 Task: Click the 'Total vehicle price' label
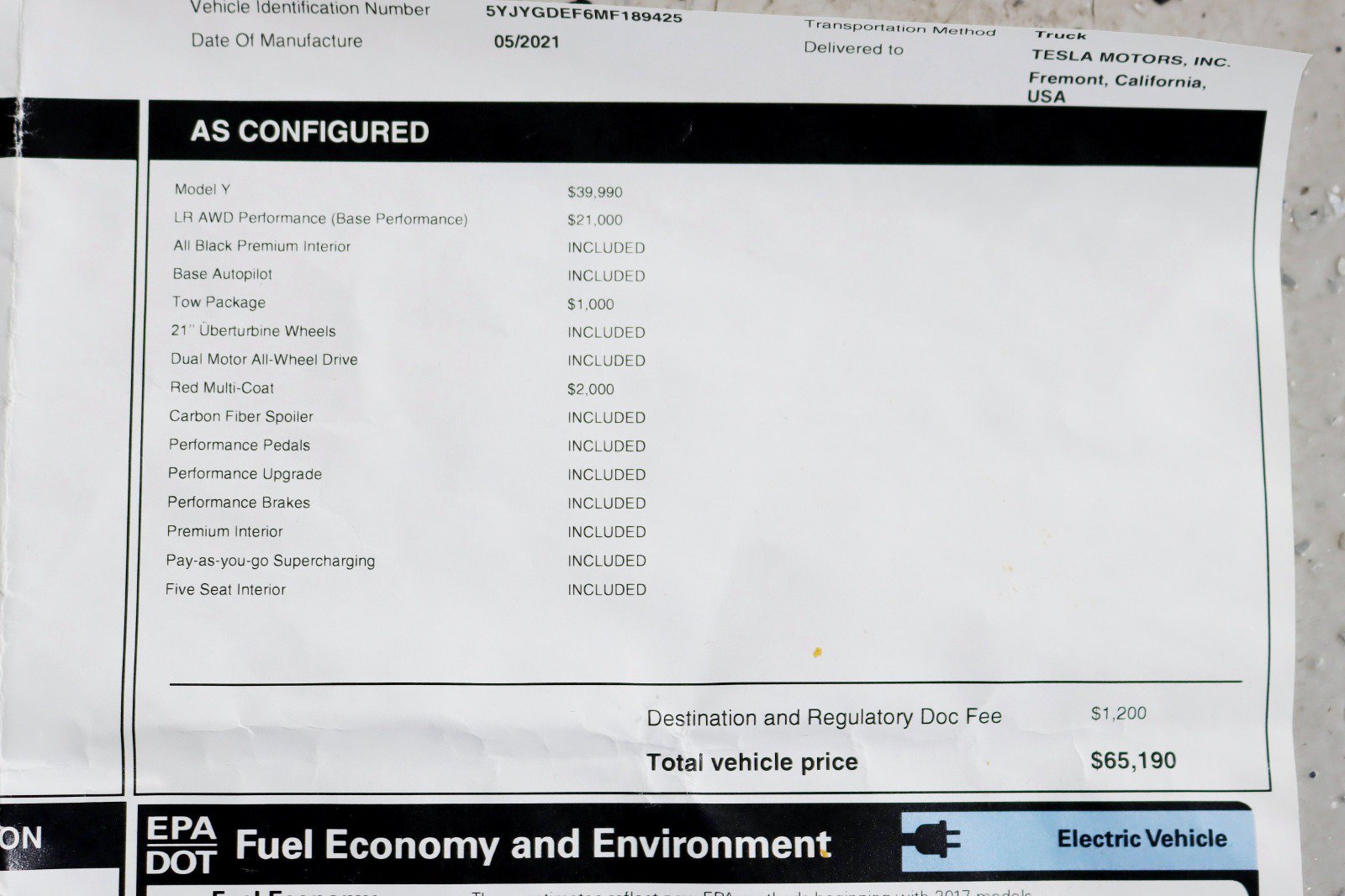752,762
